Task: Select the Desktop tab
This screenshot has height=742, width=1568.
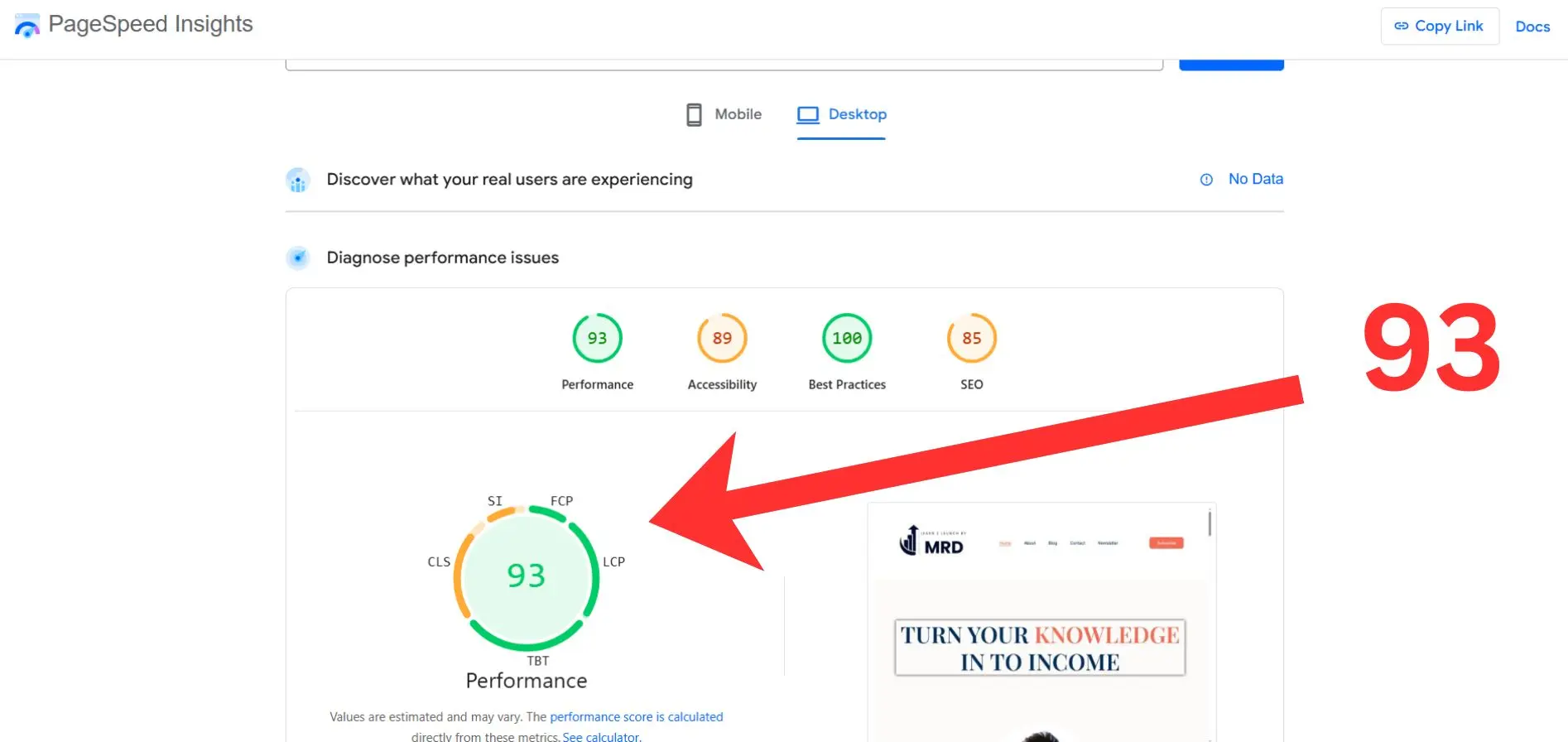Action: (841, 114)
